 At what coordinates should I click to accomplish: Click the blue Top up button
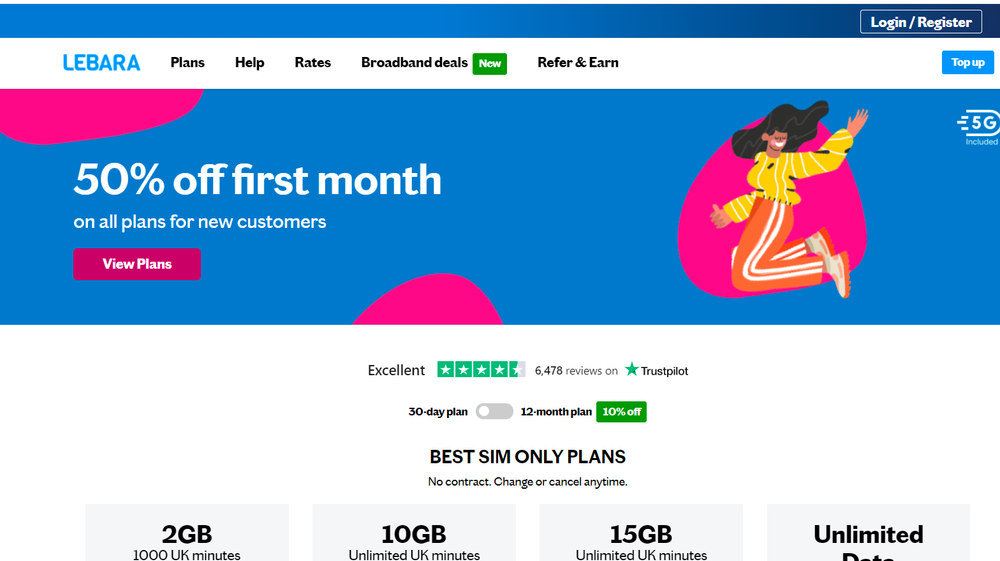click(967, 62)
